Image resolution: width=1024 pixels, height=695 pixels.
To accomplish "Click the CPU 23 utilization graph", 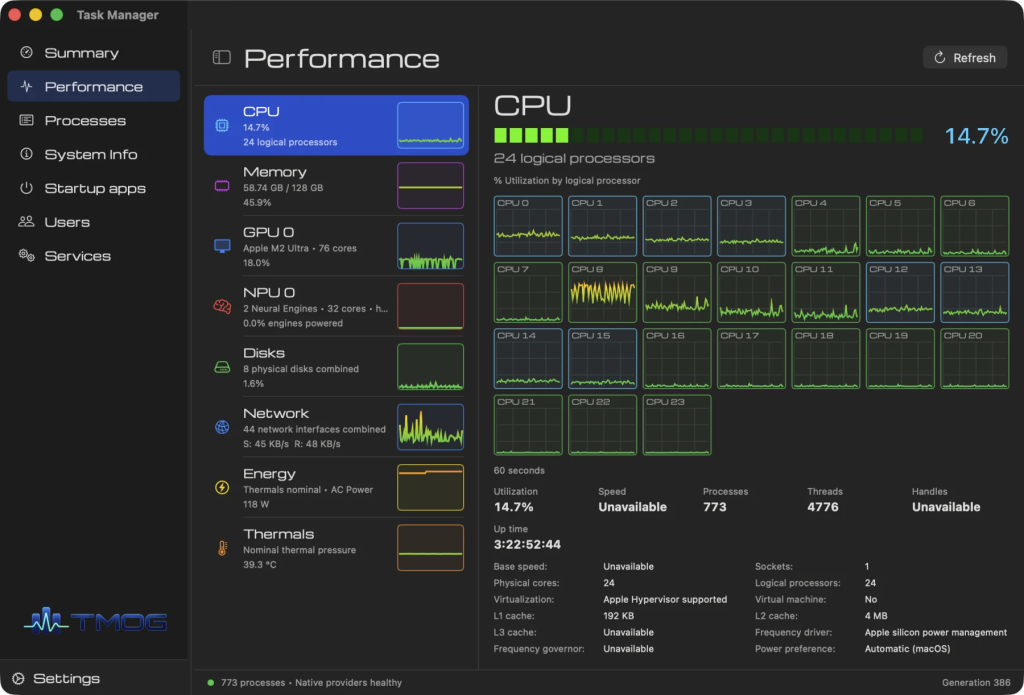I will 677,425.
